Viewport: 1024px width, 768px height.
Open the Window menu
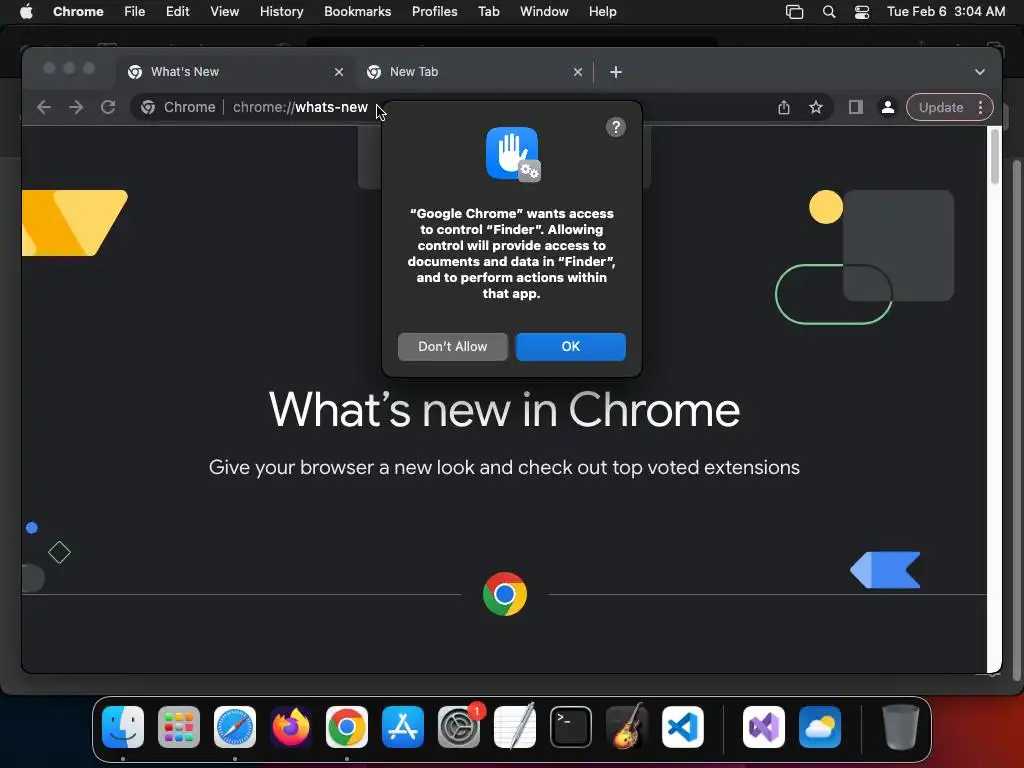tap(544, 12)
